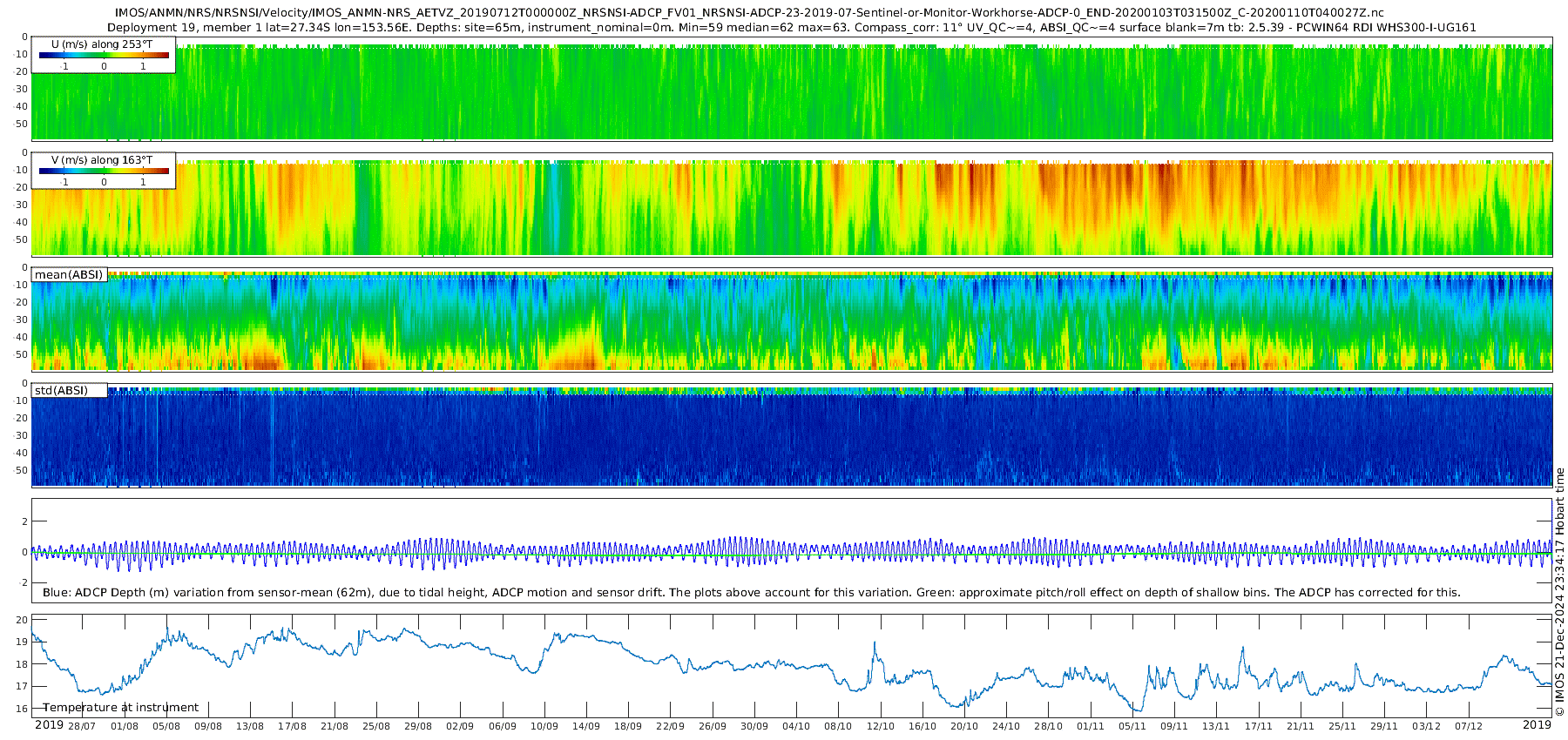Click the U (m/s) velocity colorbar
The image size is (1568, 740).
pos(104,56)
